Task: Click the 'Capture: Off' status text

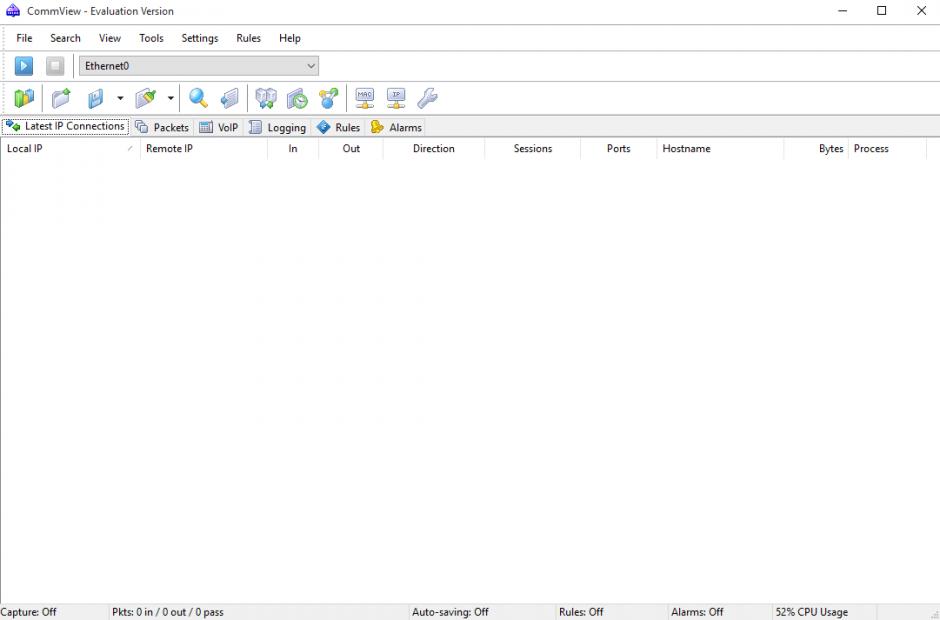Action: [x=28, y=612]
